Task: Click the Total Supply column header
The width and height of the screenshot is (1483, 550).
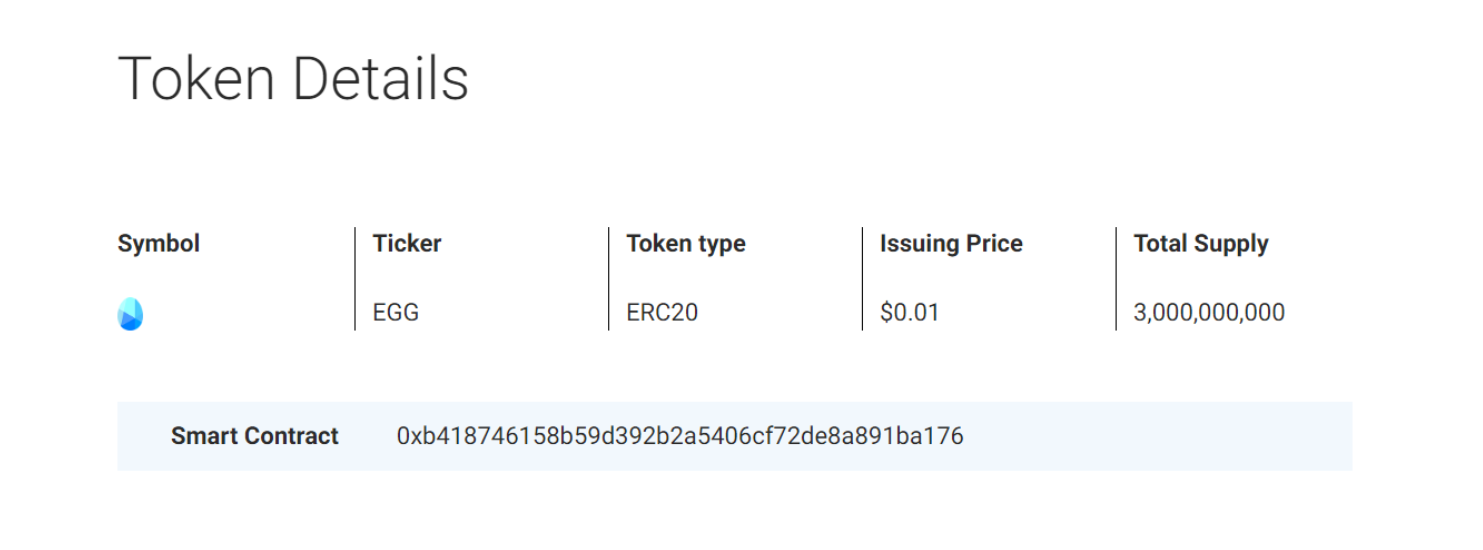Action: (1201, 244)
